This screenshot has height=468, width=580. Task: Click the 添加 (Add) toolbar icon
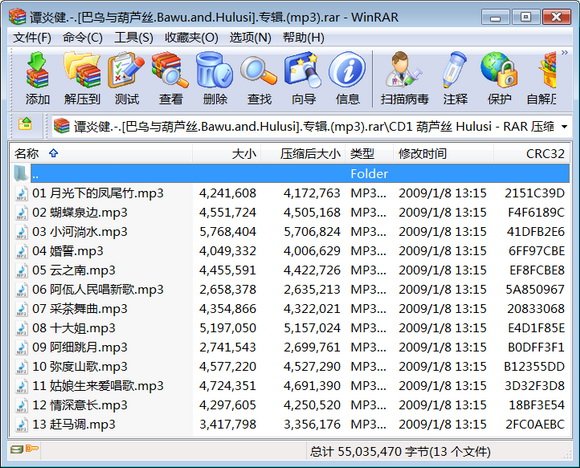point(37,79)
